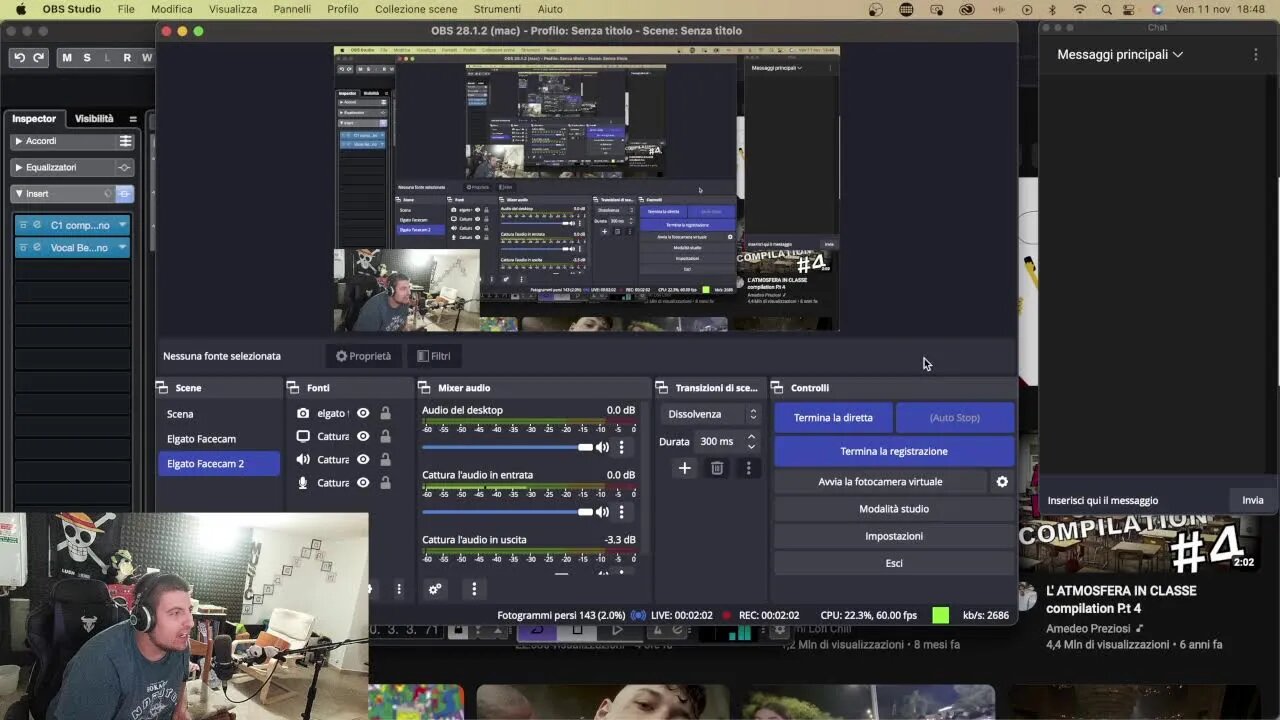
Task: Open Vocal Be insert dropdown arrow
Action: [x=122, y=247]
